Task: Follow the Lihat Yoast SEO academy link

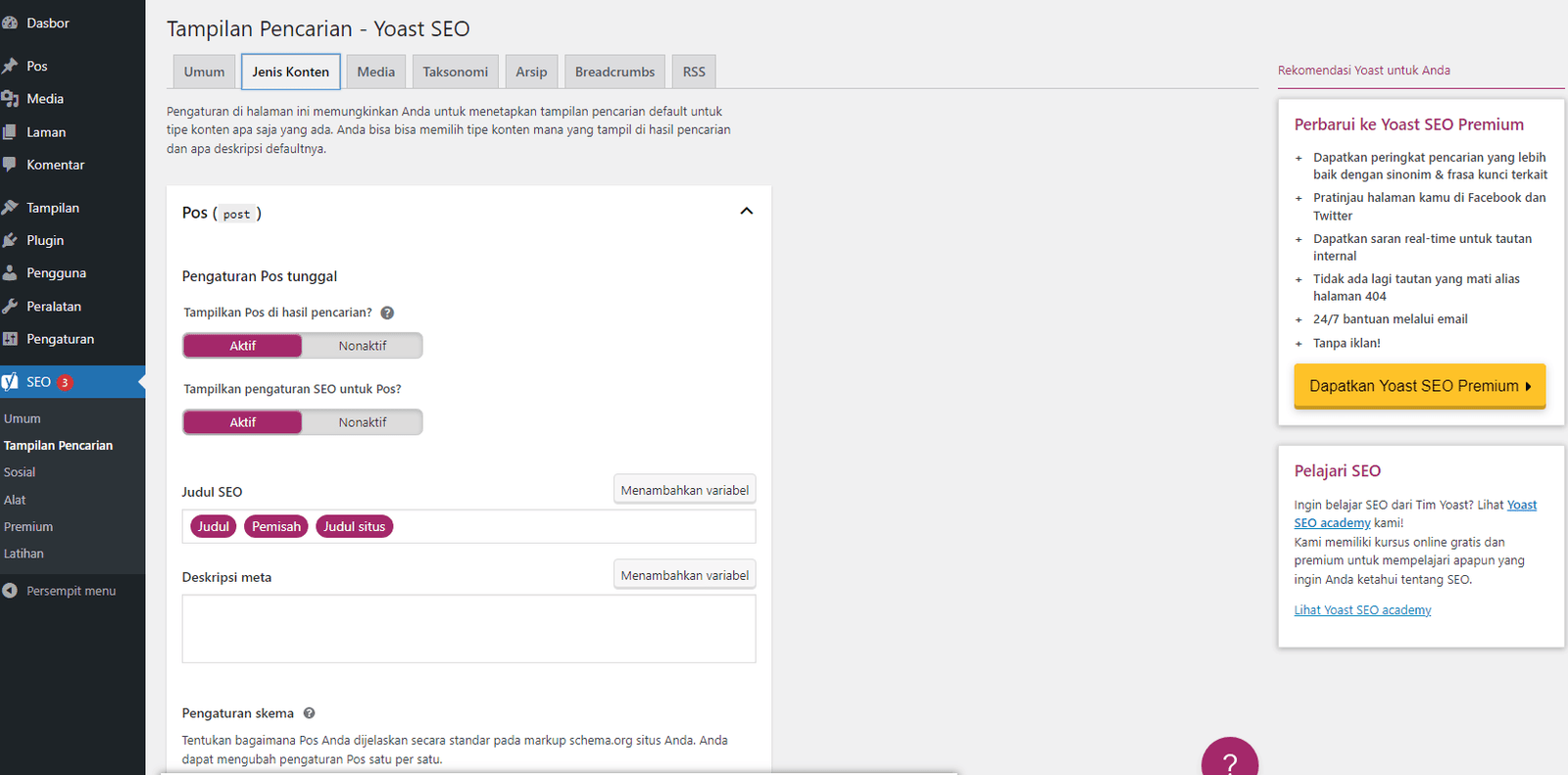Action: click(x=1362, y=610)
